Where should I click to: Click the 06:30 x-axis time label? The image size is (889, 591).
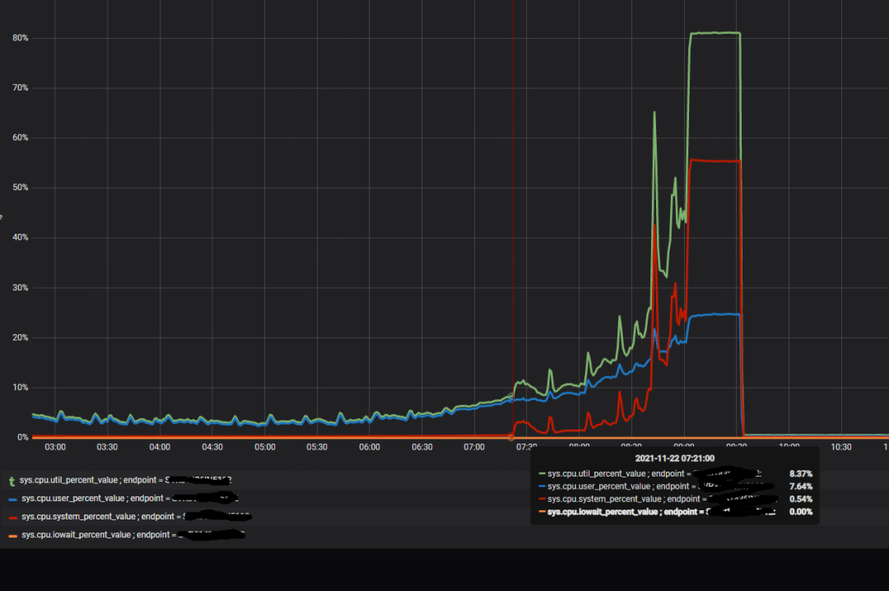[422, 447]
